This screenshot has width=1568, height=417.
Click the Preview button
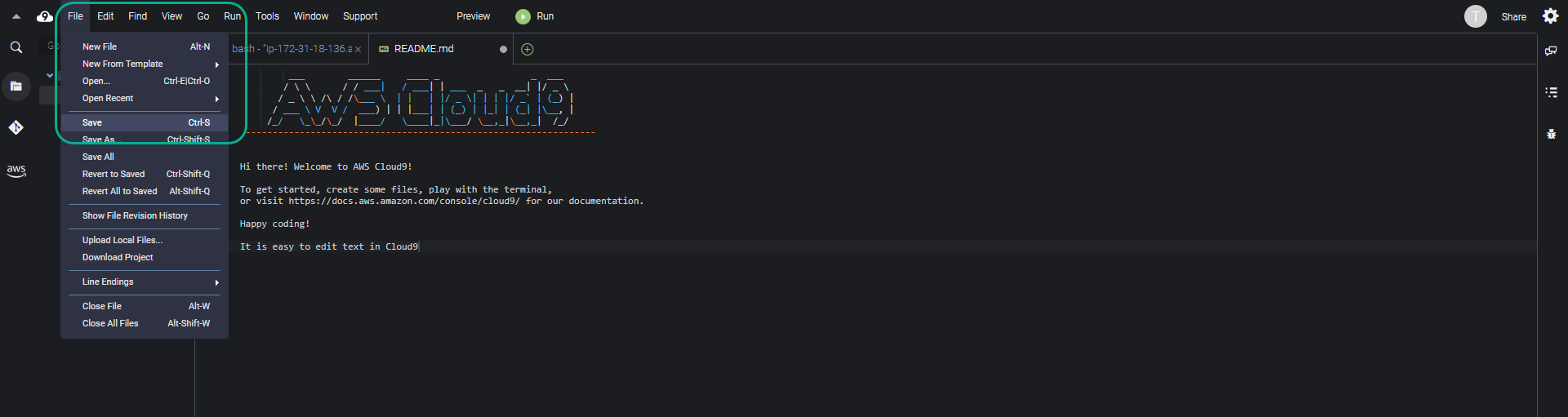coord(473,16)
